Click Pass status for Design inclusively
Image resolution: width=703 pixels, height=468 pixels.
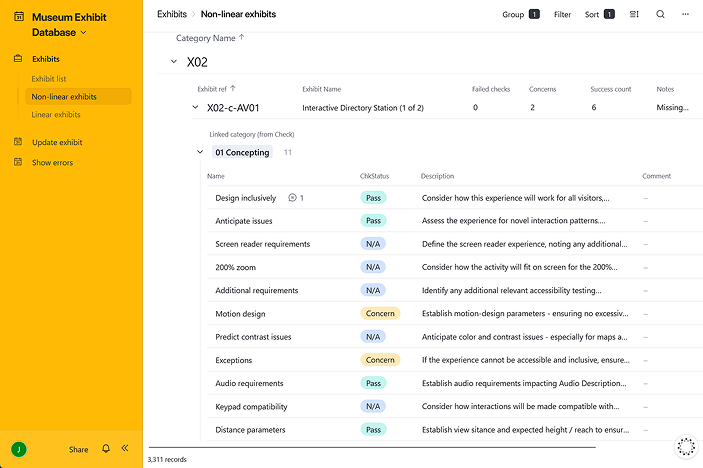[373, 198]
